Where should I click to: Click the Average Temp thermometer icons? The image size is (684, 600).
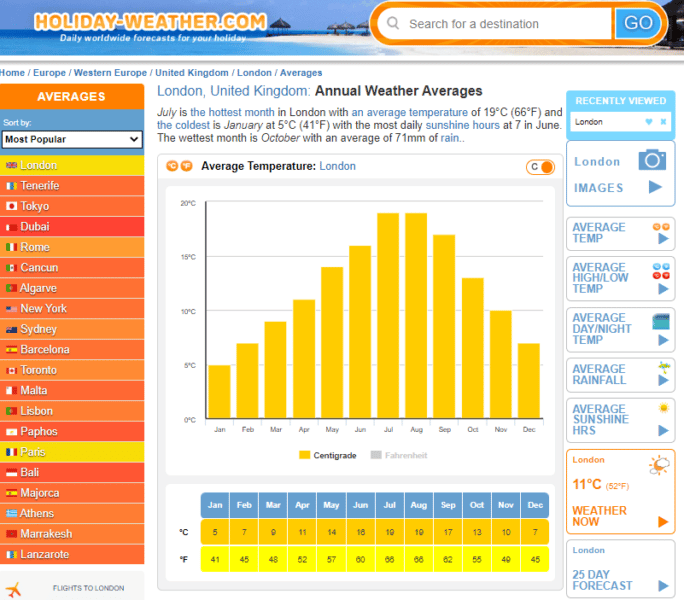coord(661,227)
